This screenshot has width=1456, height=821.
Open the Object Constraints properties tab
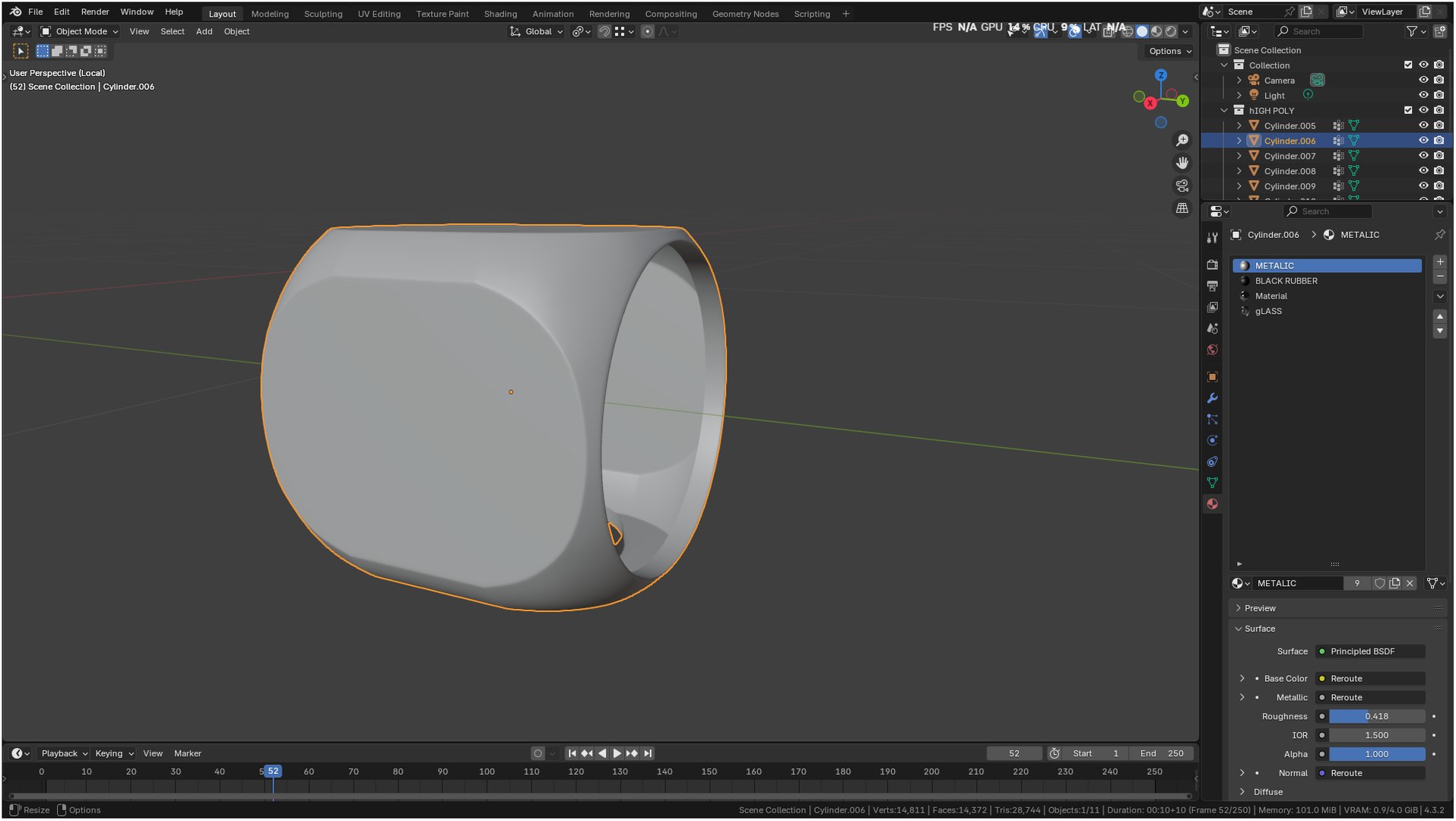pyautogui.click(x=1213, y=462)
